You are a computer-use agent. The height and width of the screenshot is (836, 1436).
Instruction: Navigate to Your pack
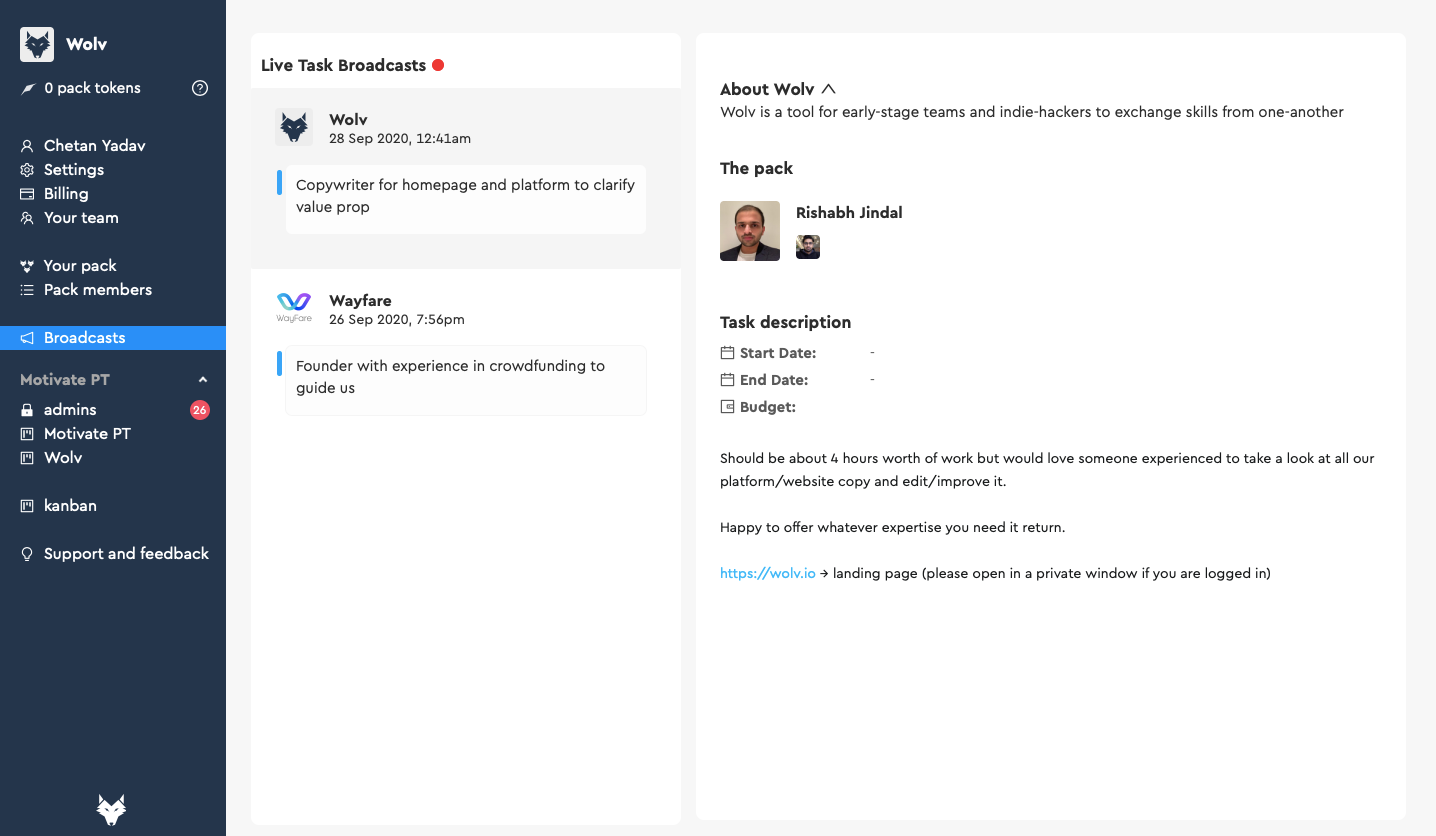point(80,266)
